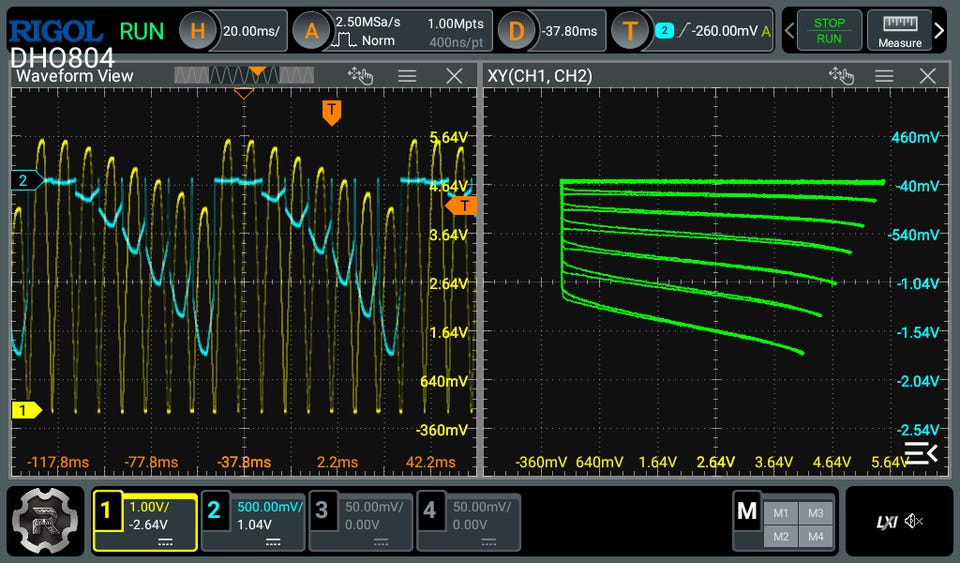Screen dimensions: 960x563
Task: Show previous quick tools with left chevron
Action: 789,31
